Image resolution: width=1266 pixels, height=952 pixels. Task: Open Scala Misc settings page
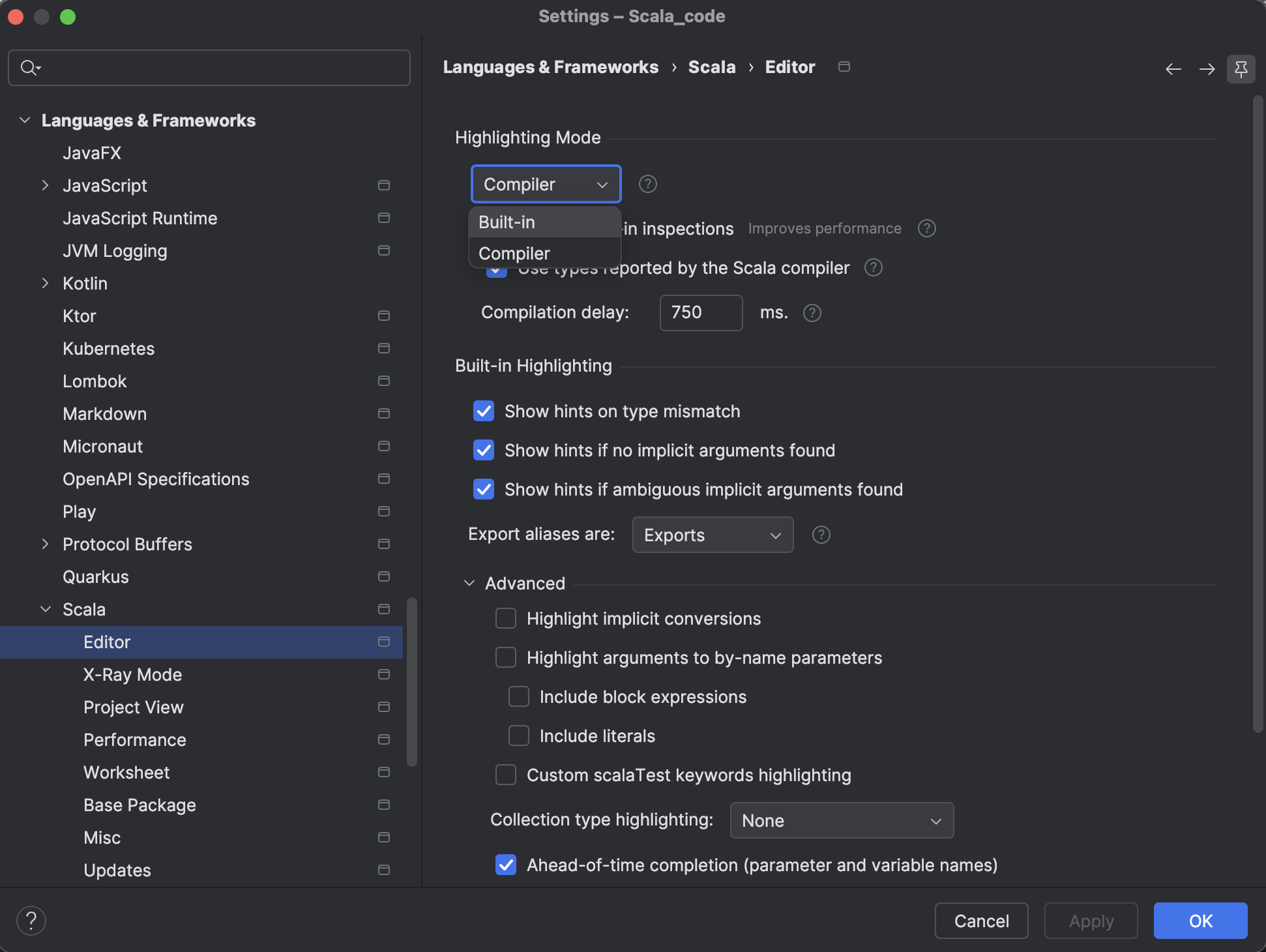tap(102, 837)
